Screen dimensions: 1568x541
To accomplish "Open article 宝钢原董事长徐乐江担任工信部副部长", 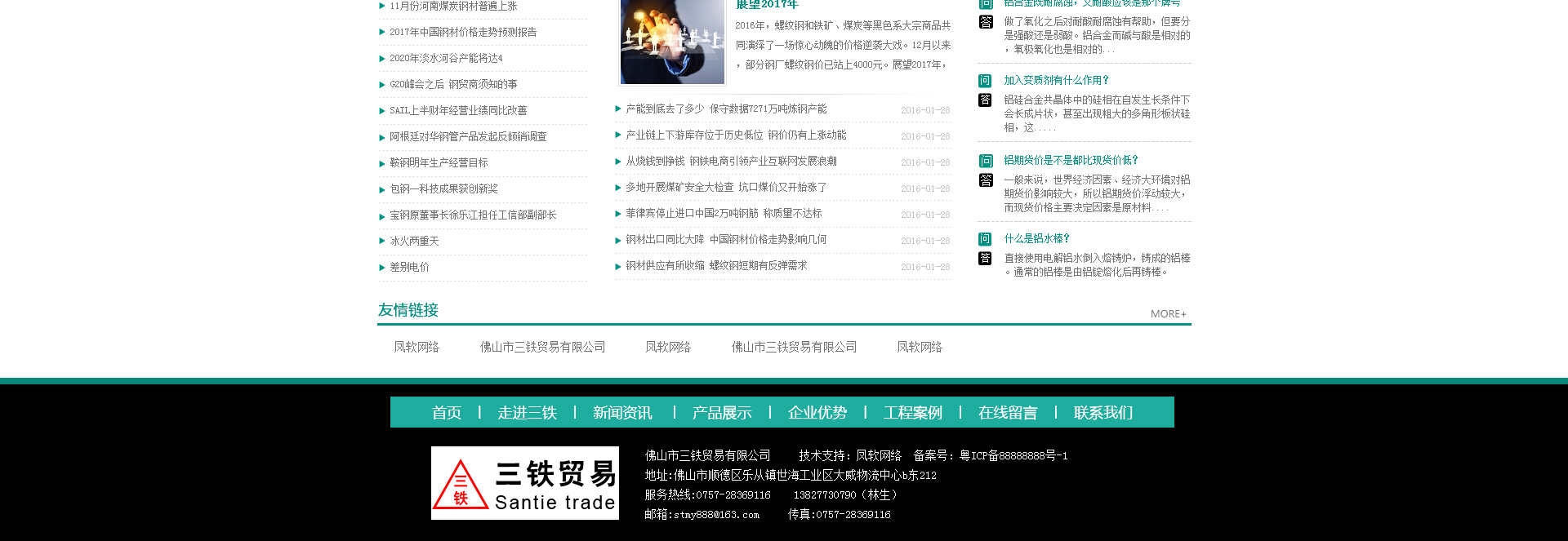I will click(x=473, y=215).
